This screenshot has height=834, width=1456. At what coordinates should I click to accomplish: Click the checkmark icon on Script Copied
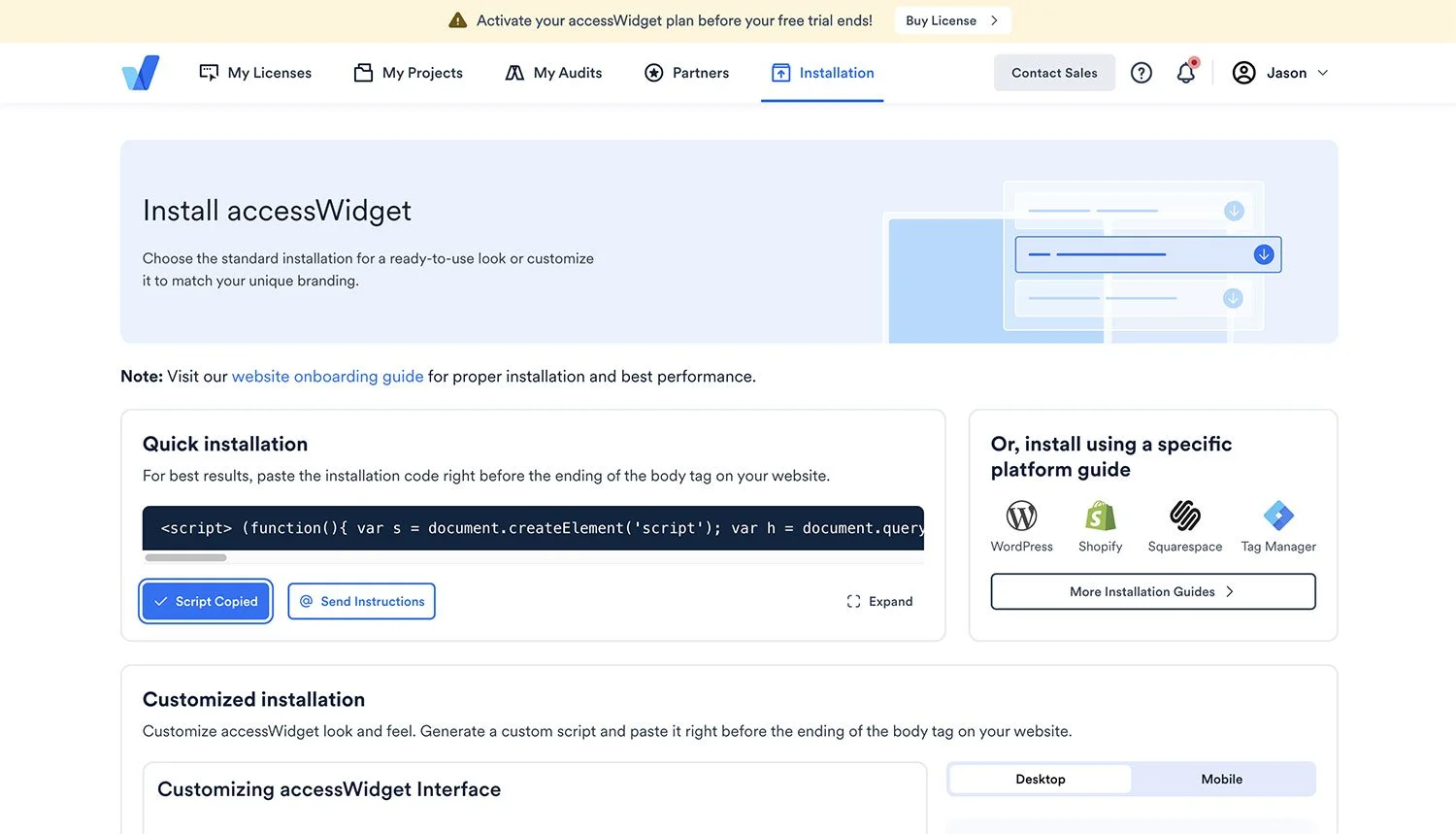coord(161,601)
